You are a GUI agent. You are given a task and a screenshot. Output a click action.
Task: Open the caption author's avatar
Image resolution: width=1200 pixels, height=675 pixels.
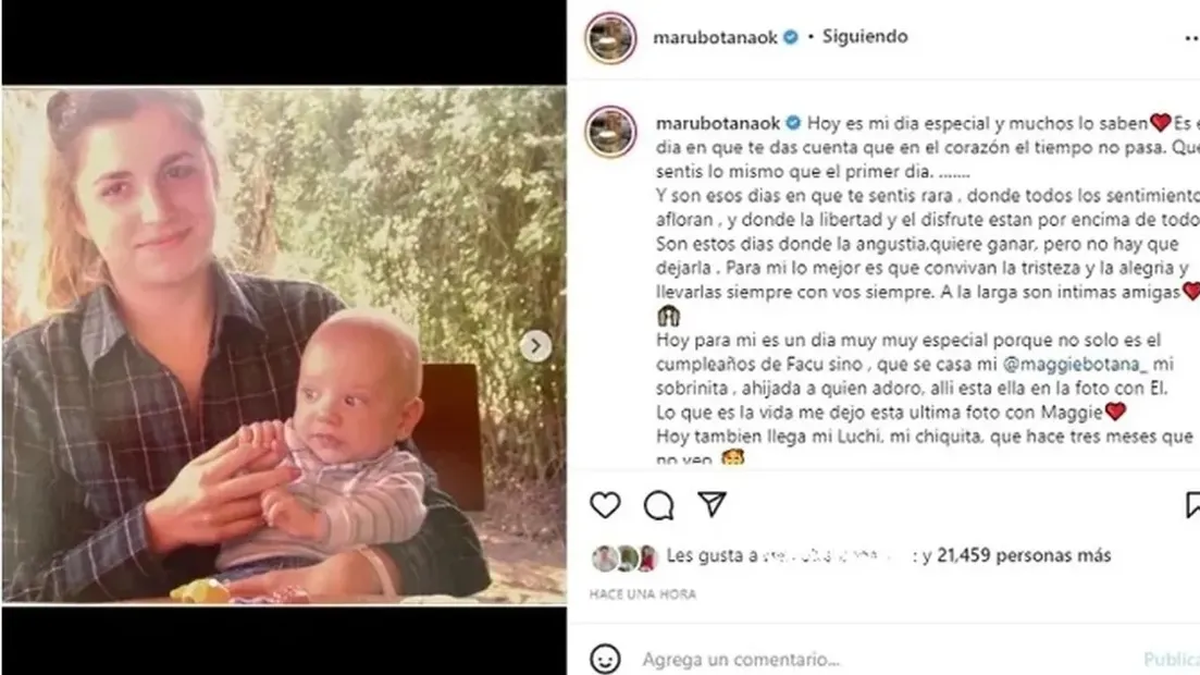(610, 131)
